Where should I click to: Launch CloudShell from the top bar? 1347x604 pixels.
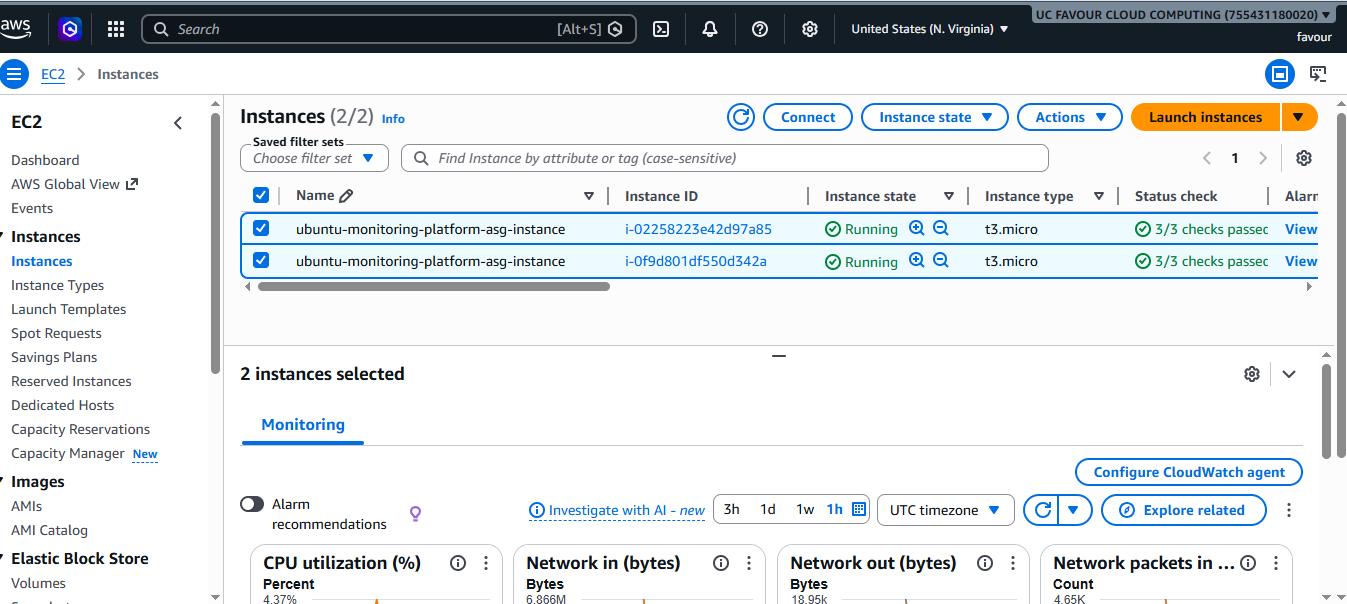[661, 29]
